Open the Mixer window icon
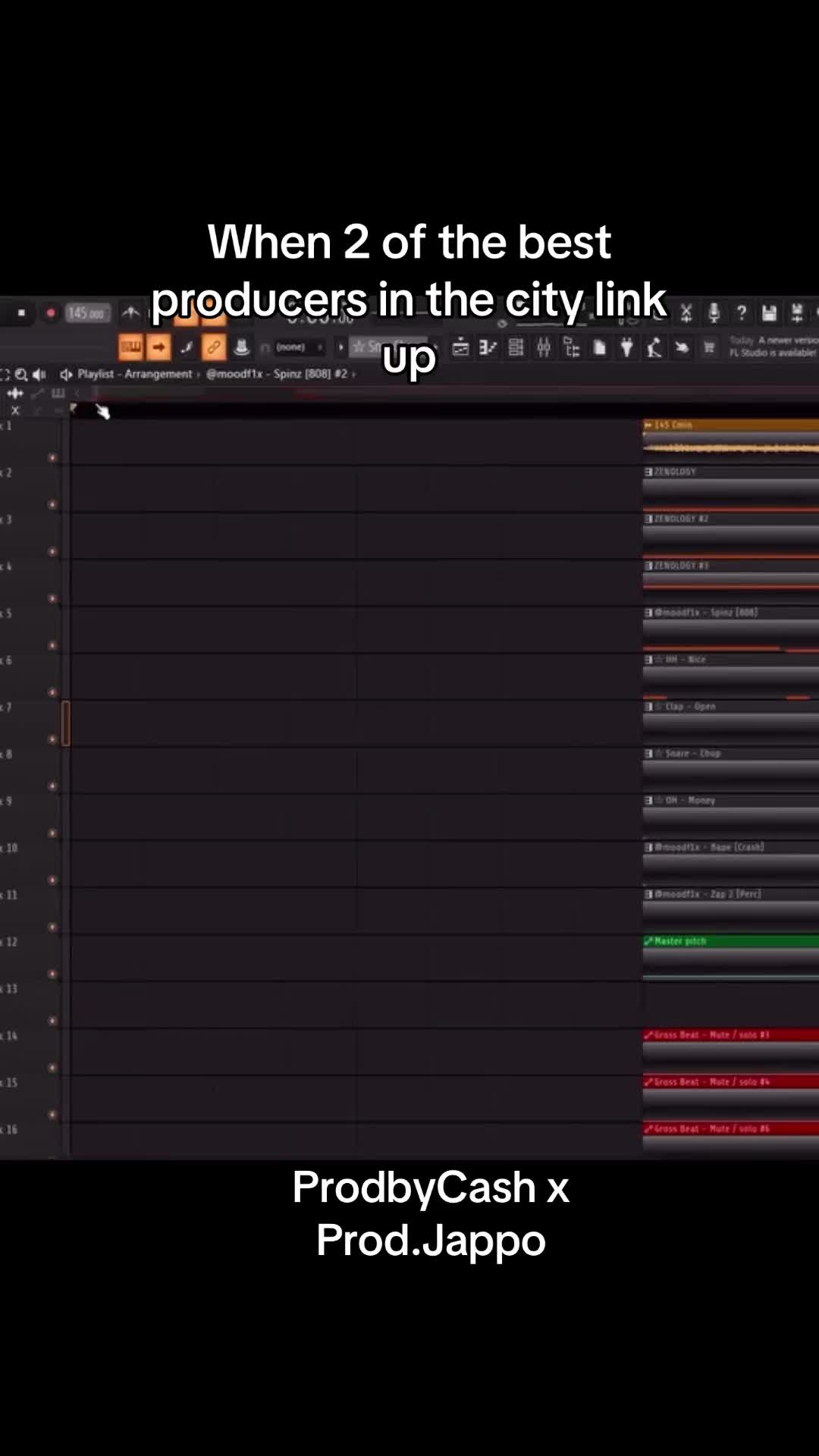 click(544, 348)
